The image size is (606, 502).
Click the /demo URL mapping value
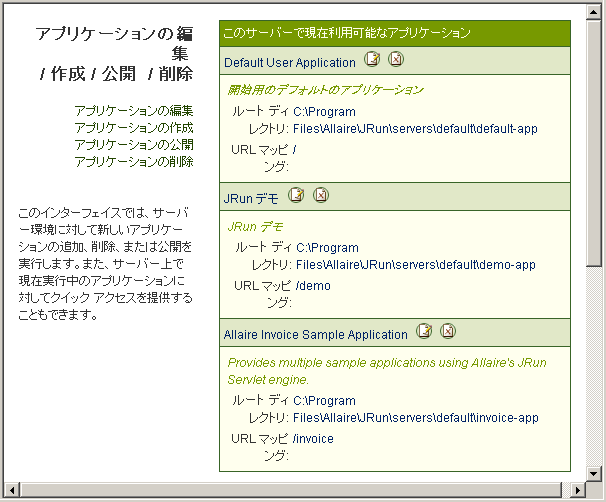313,286
